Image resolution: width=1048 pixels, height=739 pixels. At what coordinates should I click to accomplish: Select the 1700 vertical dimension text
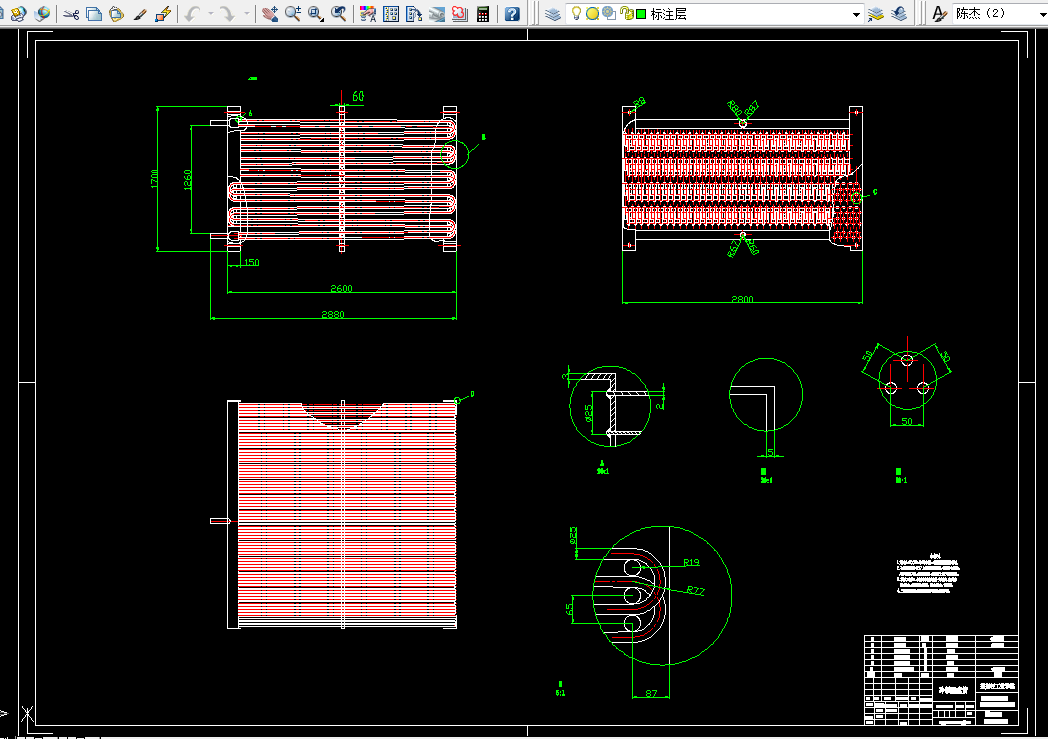point(154,178)
